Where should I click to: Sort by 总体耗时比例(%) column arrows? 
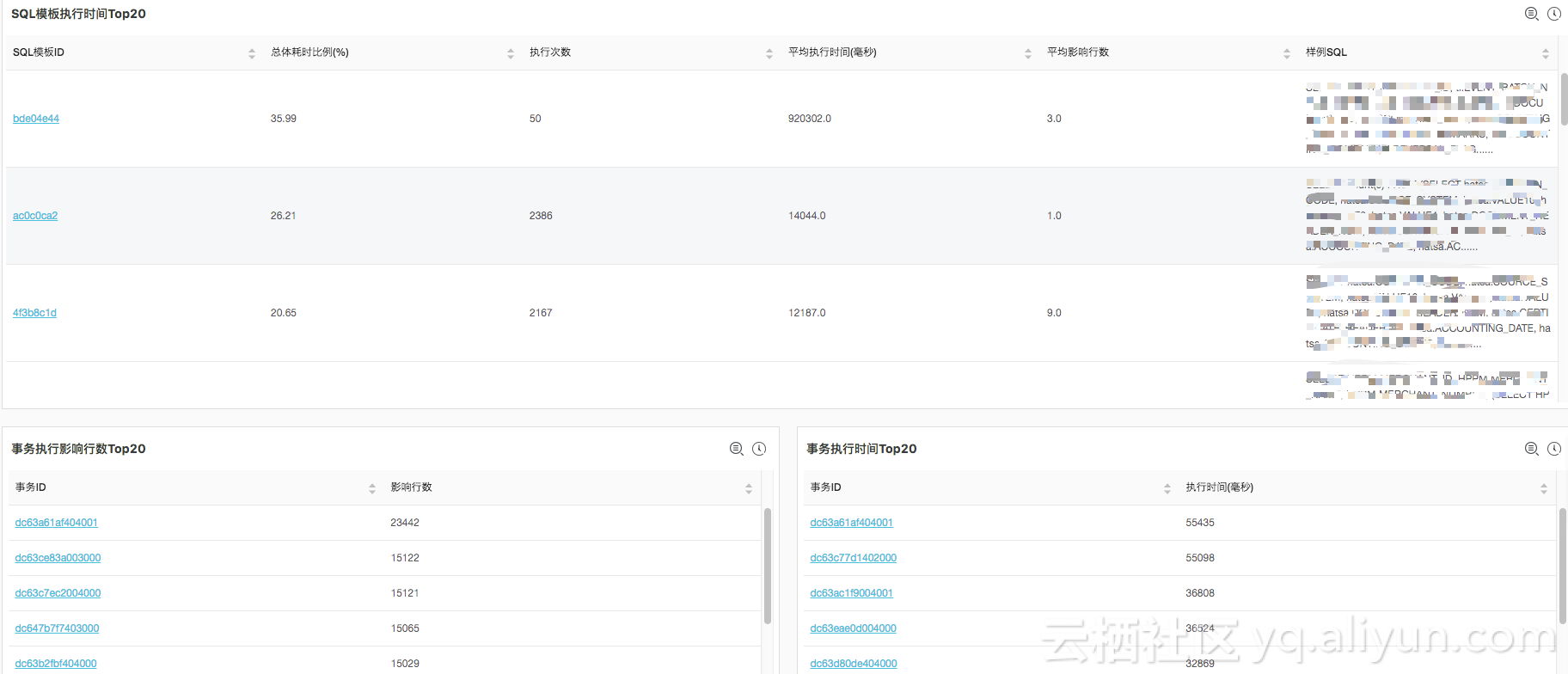click(x=511, y=53)
